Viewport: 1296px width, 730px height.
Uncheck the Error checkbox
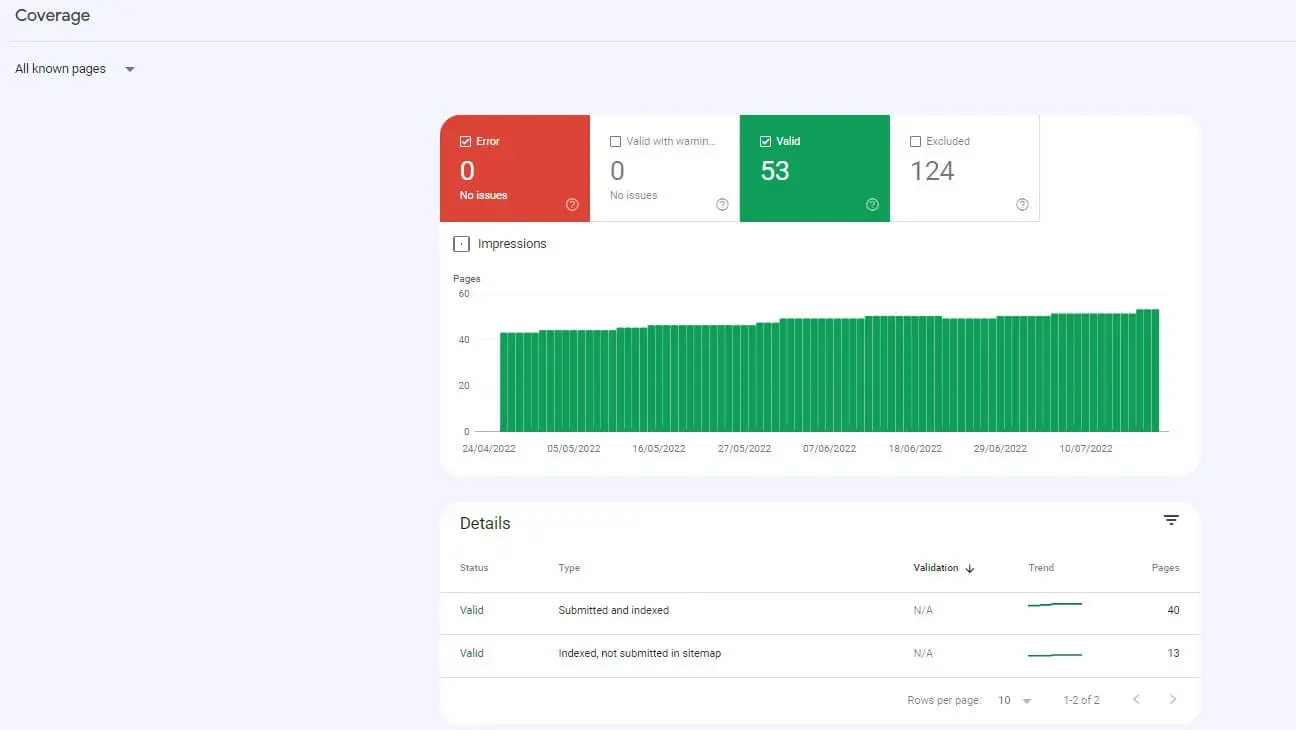465,142
